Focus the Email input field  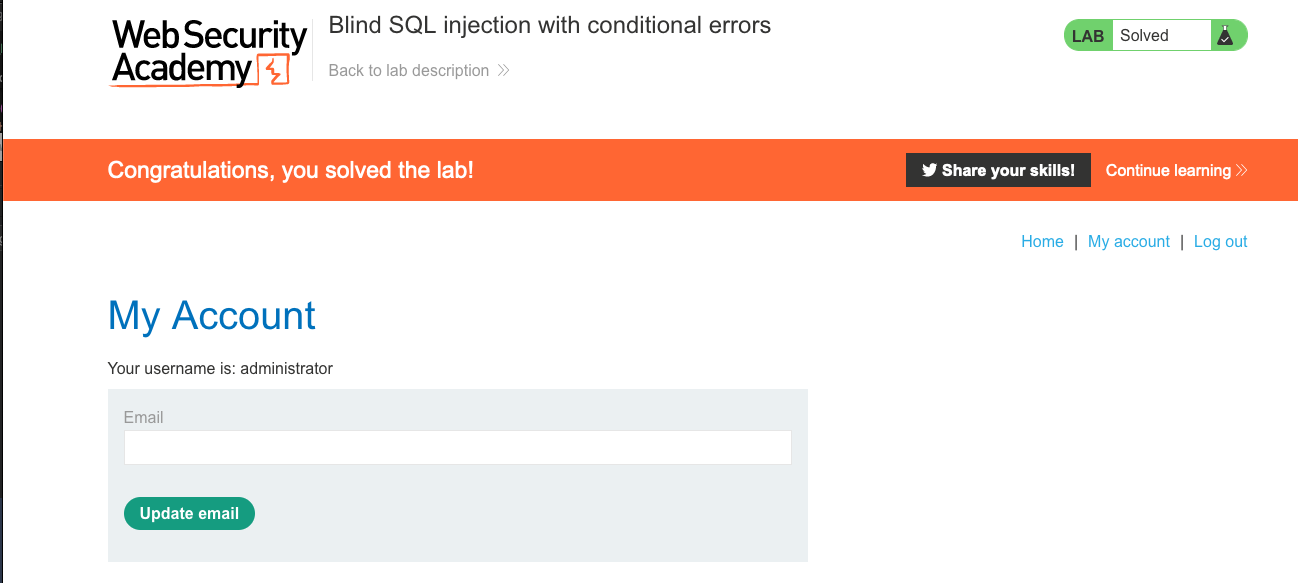coord(457,447)
